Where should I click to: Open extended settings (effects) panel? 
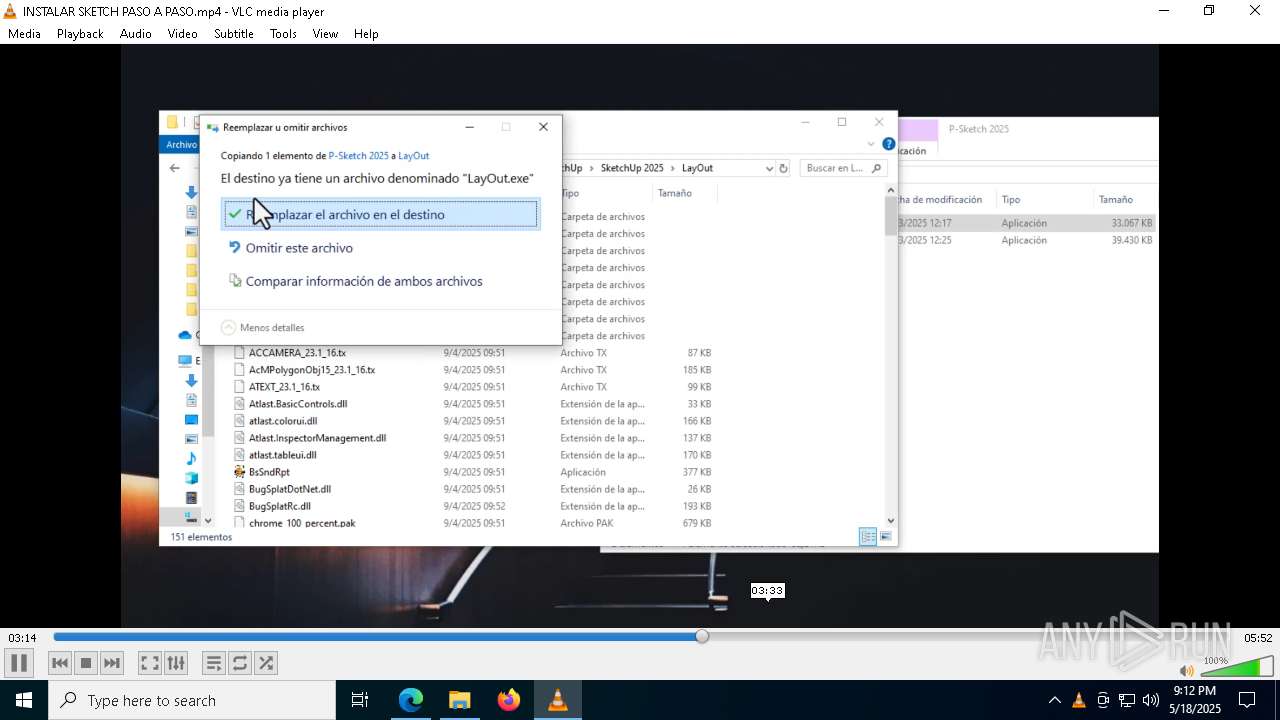[x=175, y=663]
